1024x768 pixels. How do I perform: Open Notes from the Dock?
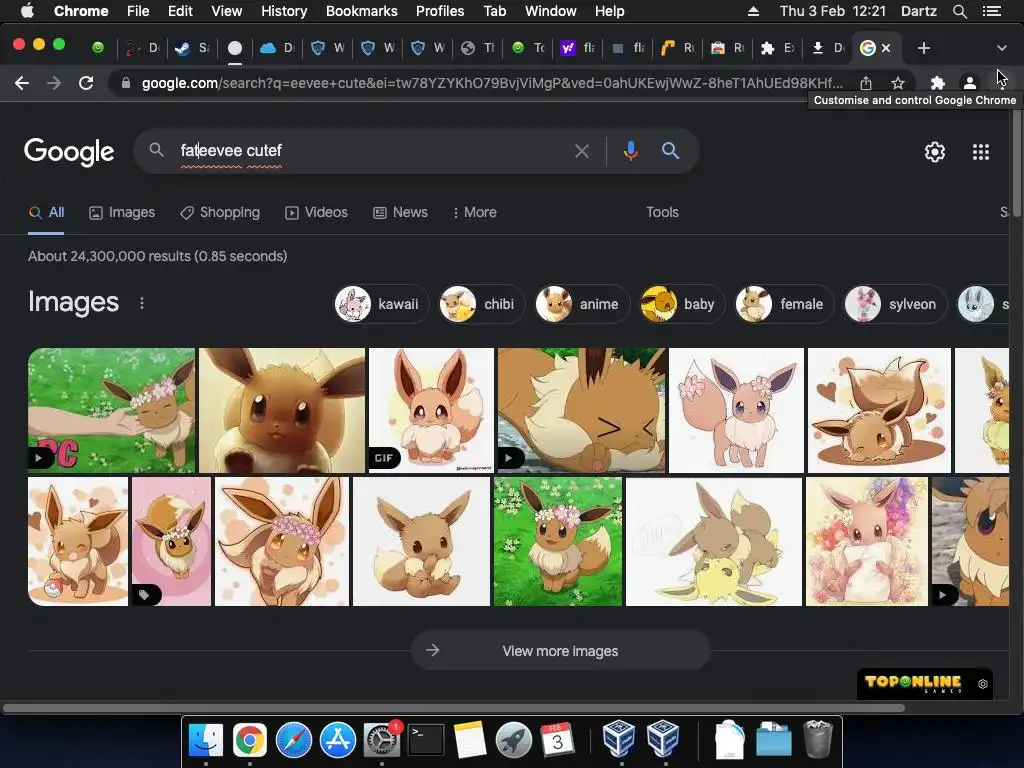coord(470,740)
